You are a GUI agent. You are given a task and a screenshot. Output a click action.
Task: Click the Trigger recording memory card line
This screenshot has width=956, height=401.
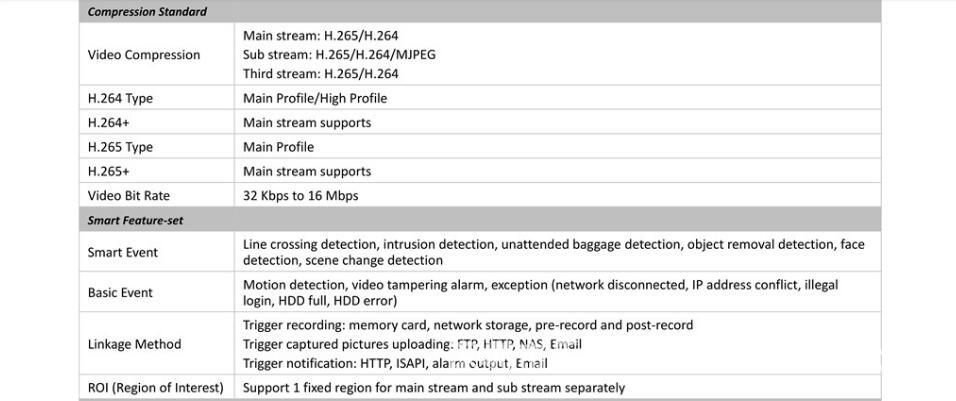coord(467,325)
